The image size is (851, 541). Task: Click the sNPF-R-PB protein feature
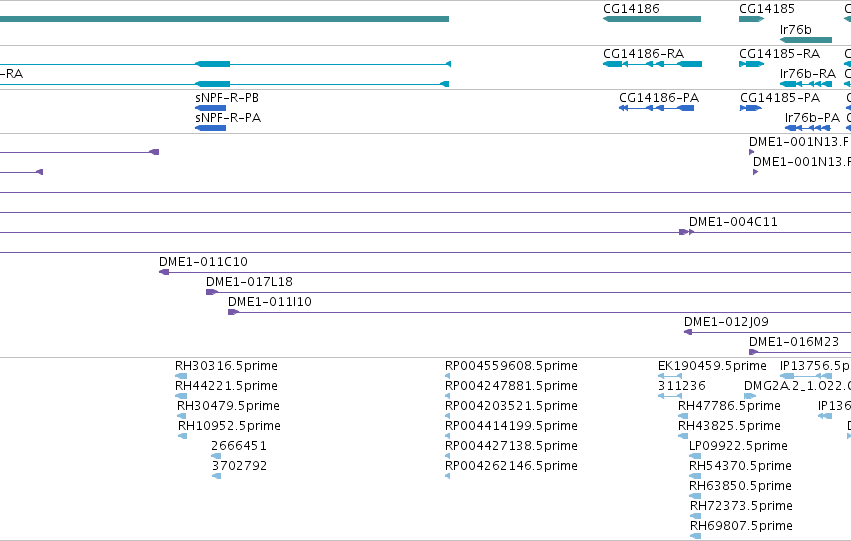pyautogui.click(x=211, y=108)
